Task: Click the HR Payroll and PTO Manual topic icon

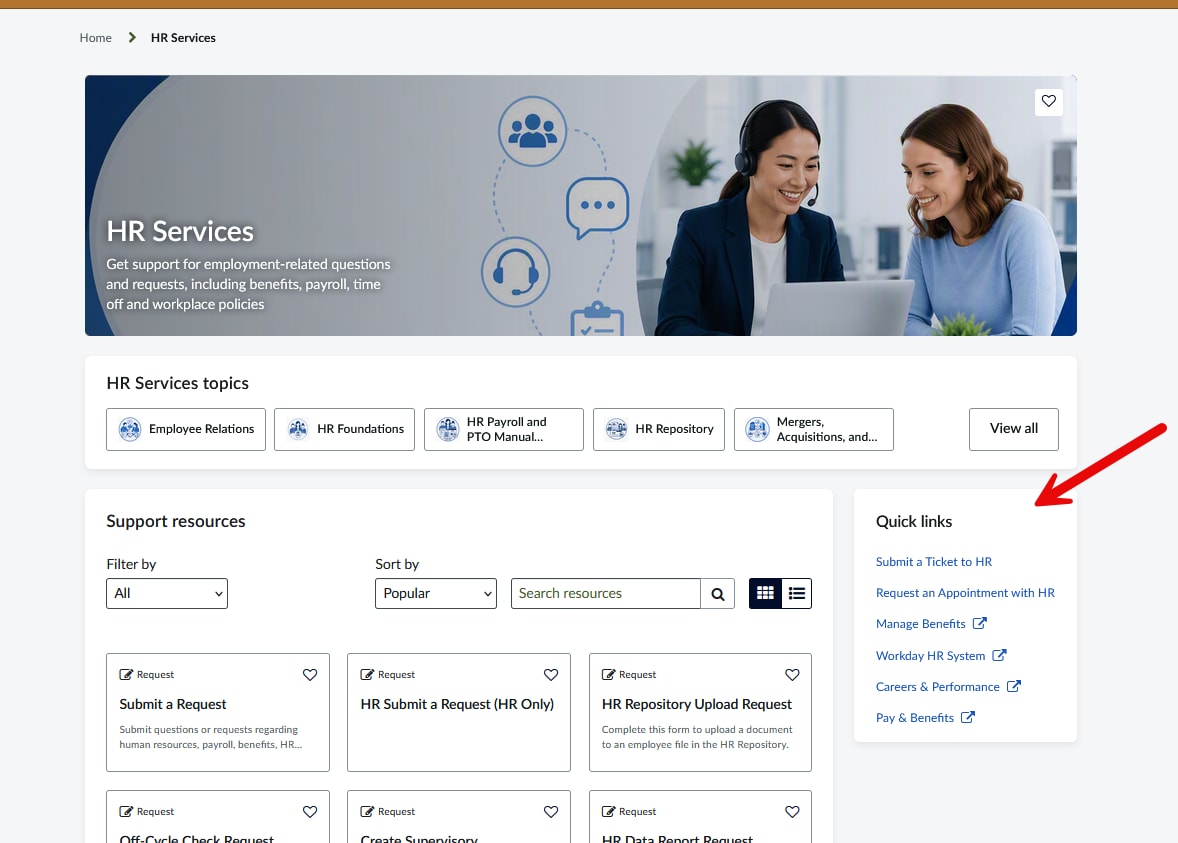Action: (448, 429)
